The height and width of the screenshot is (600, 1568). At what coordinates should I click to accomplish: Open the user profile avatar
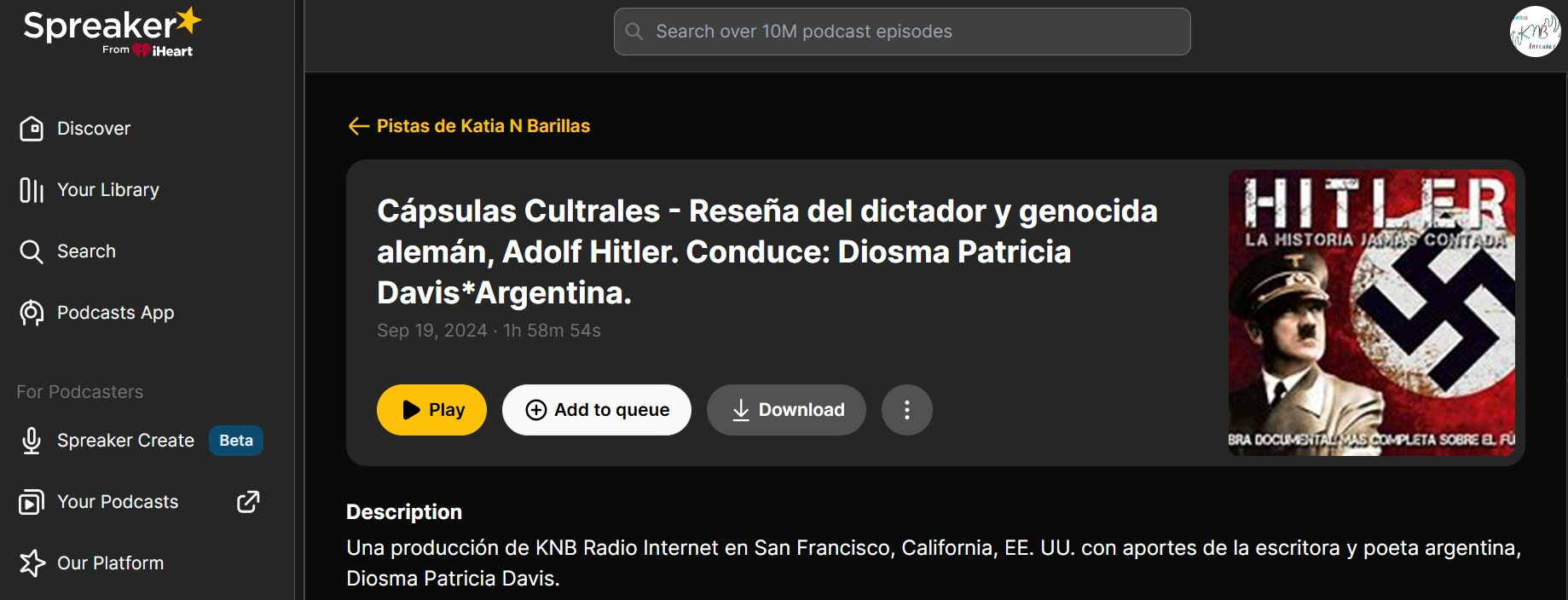coord(1535,32)
